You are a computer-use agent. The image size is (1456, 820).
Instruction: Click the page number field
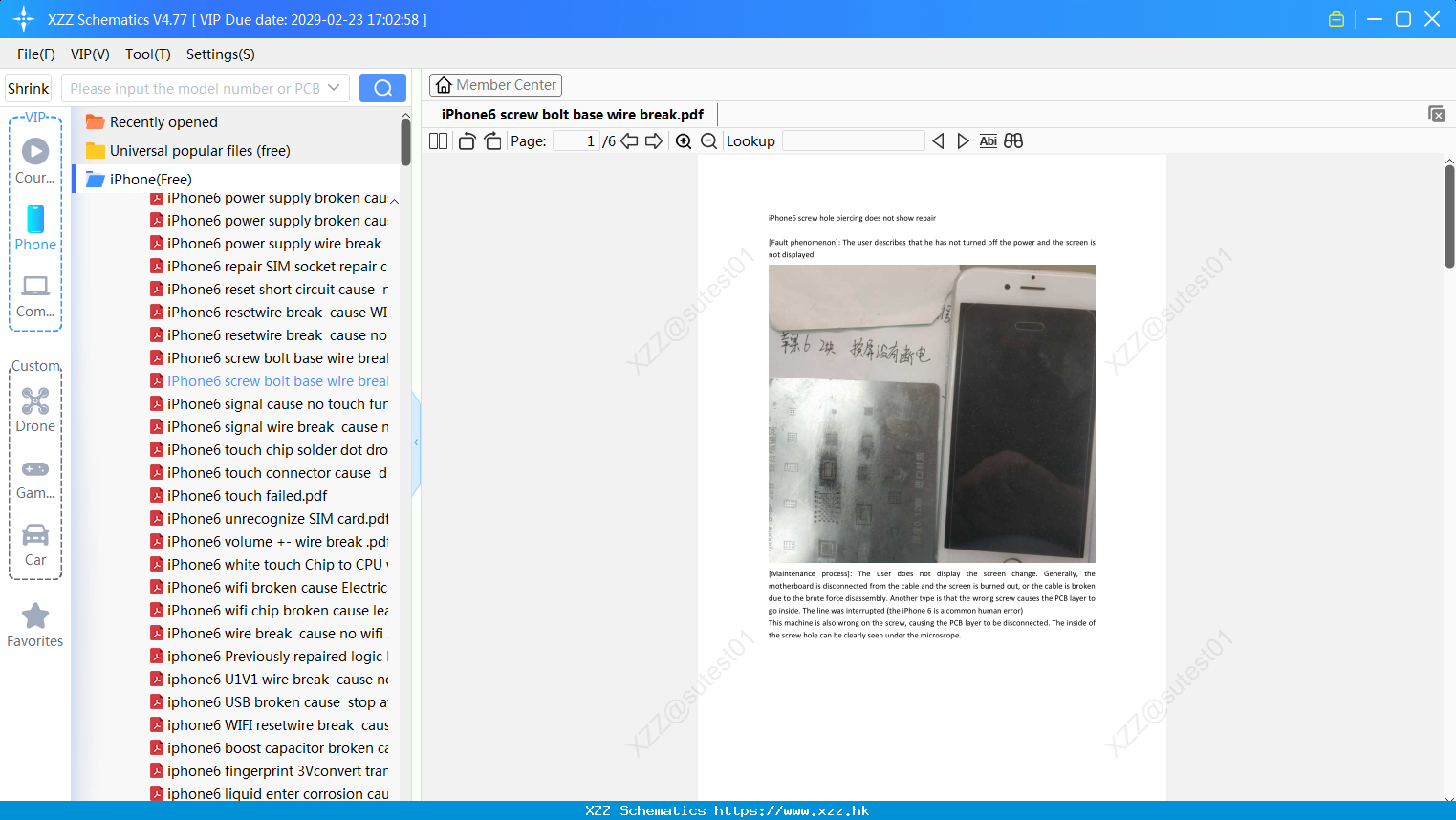pos(576,140)
